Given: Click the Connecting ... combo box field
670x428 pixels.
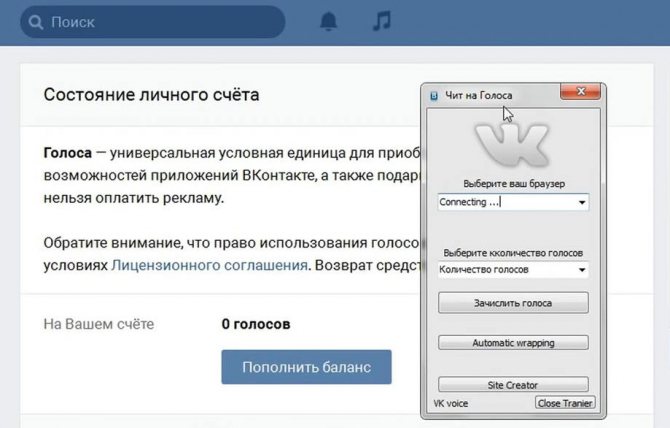Looking at the screenshot, I should 513,202.
